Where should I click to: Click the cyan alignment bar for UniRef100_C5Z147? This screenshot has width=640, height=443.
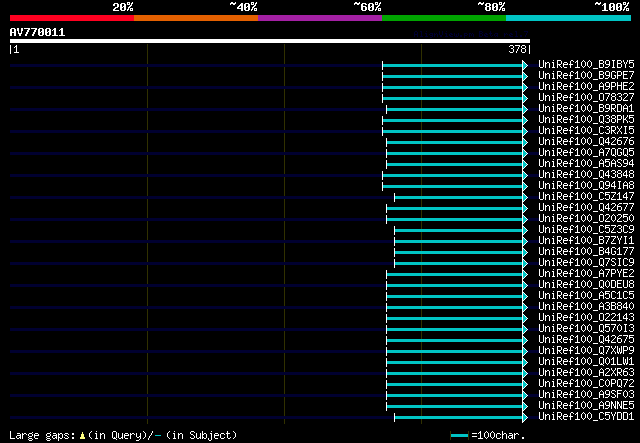pyautogui.click(x=461, y=198)
